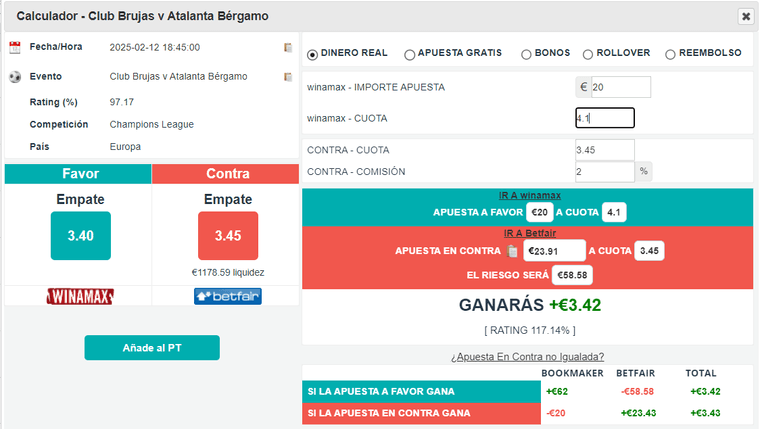Follow the IR A Betfair link
760x429 pixels.
530,233
